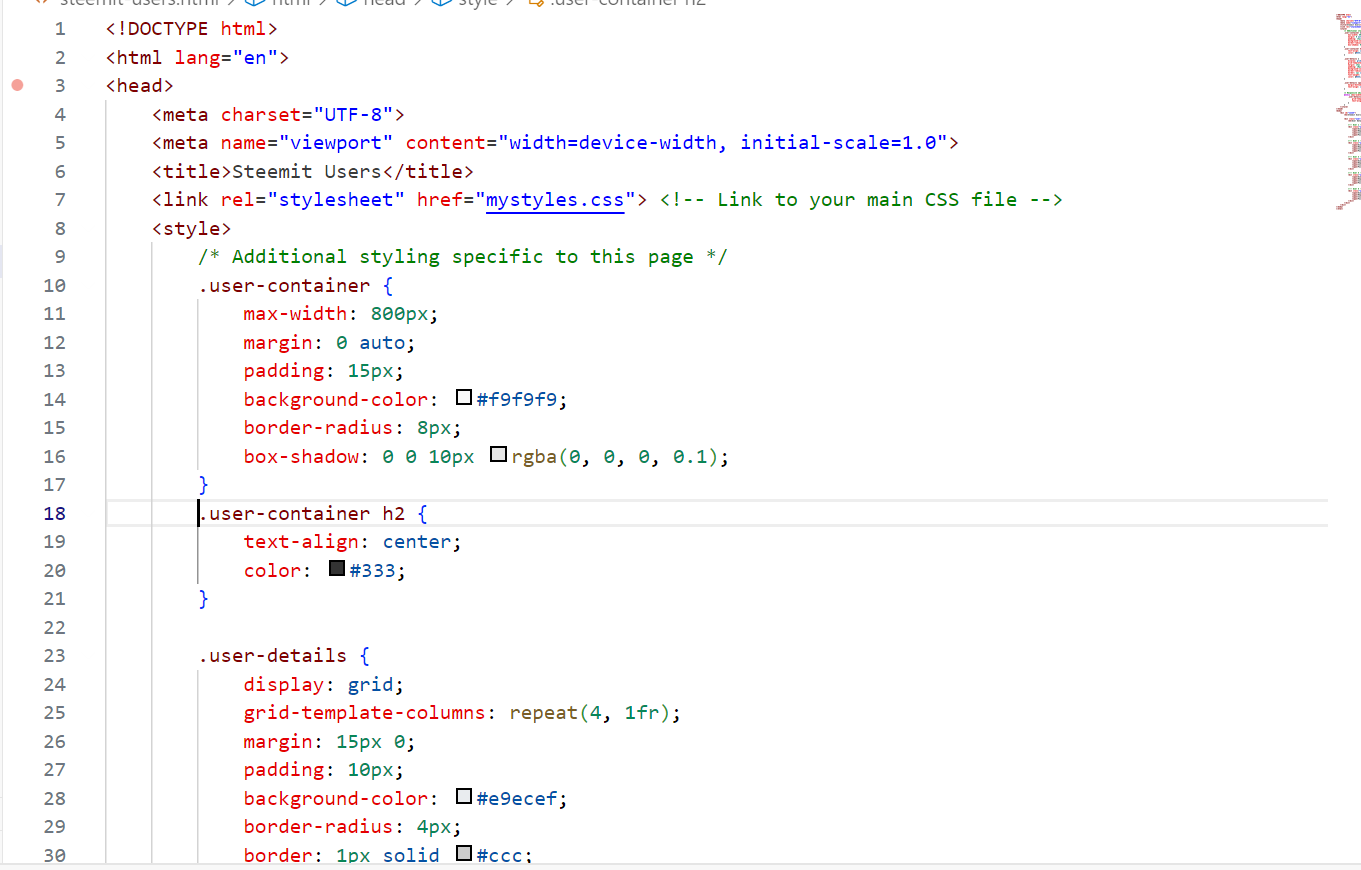1361x870 pixels.
Task: Follow the mystyles.css stylesheet link
Action: pyautogui.click(x=555, y=199)
